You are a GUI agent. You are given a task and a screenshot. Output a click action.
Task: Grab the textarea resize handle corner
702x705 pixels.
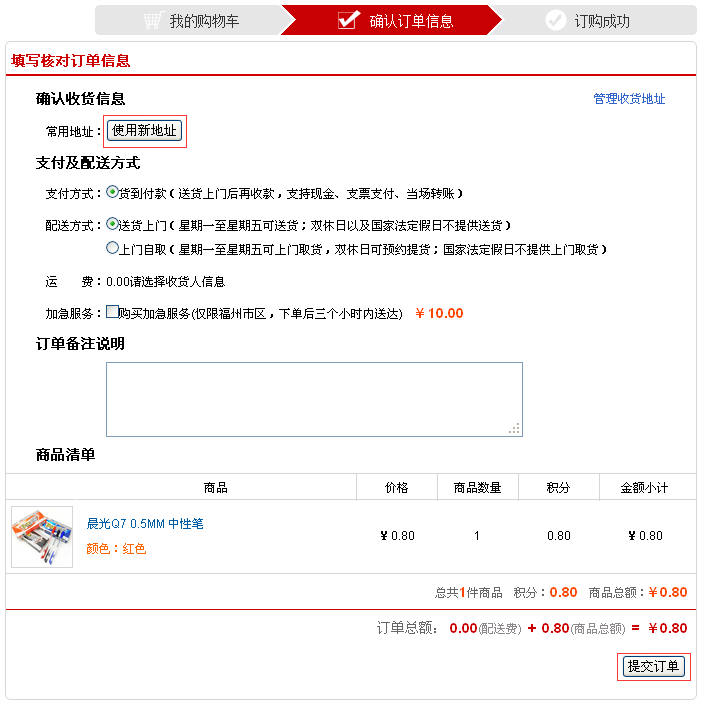coord(514,428)
